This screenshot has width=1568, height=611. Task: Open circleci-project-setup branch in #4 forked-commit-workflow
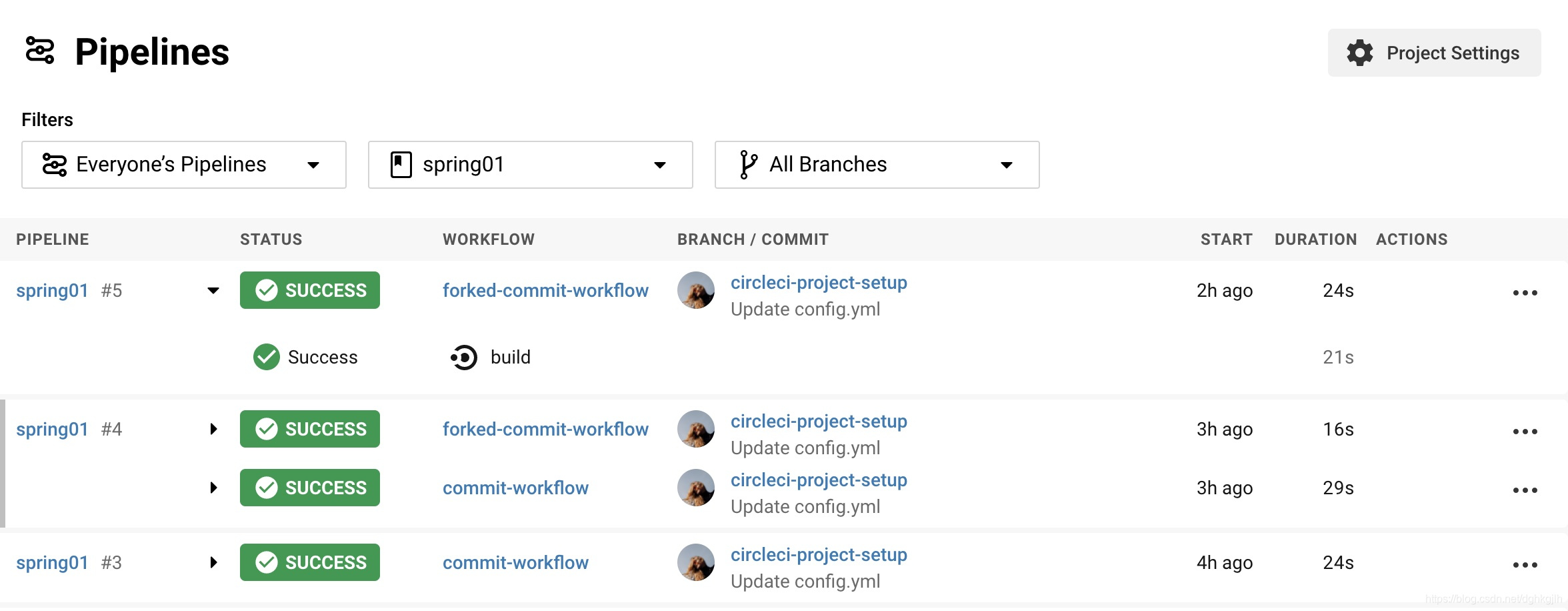click(819, 422)
